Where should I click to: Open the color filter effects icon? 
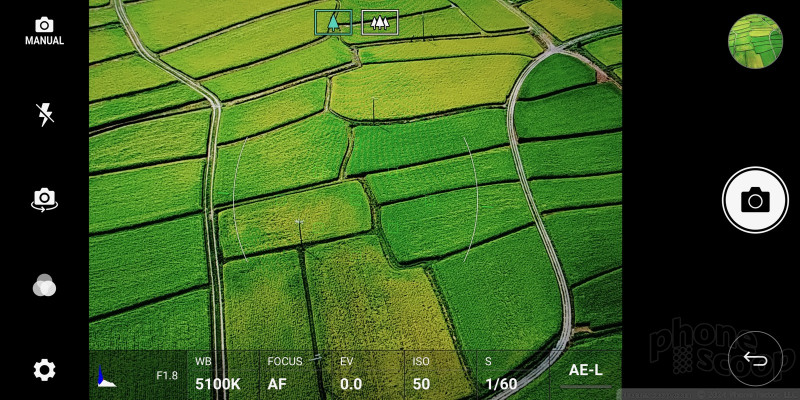tap(44, 285)
